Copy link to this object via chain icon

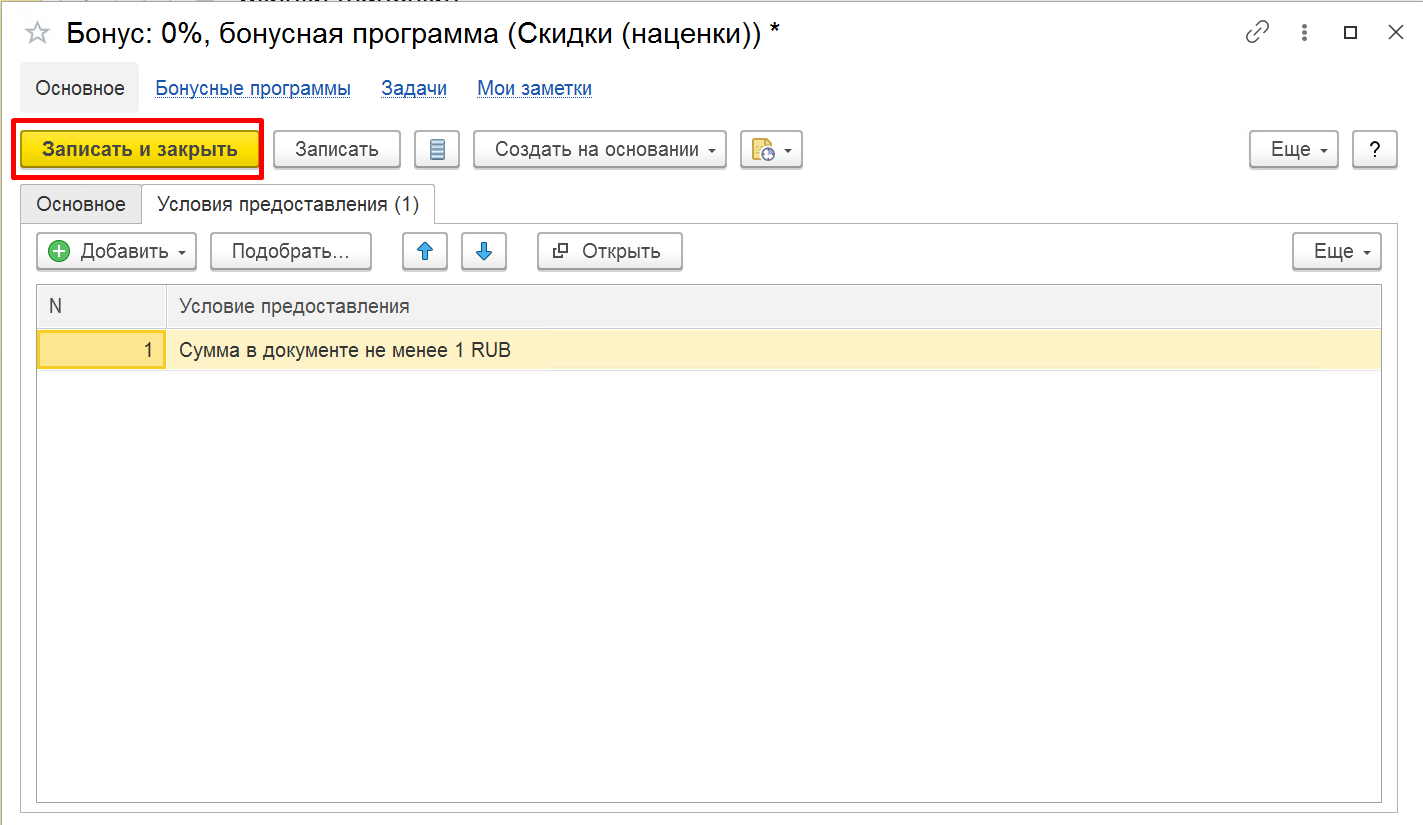[1257, 32]
